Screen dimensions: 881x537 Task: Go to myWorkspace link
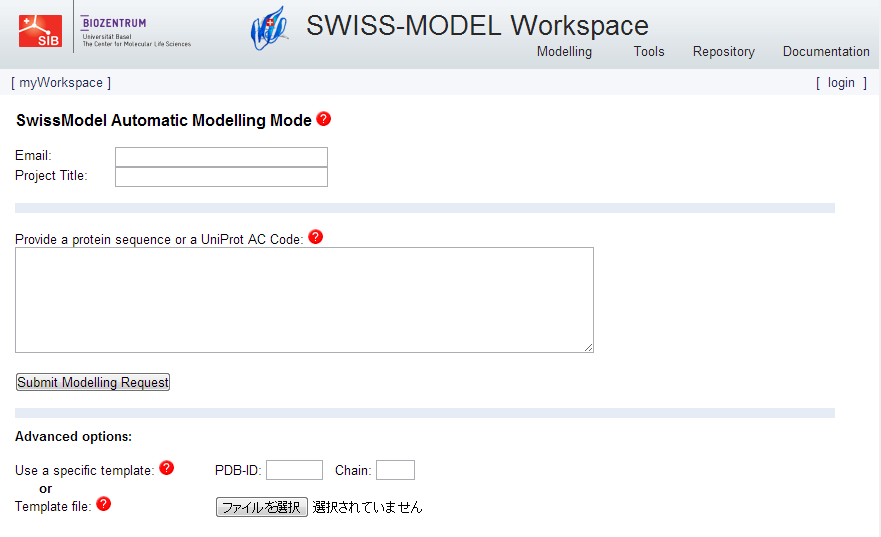pyautogui.click(x=60, y=83)
